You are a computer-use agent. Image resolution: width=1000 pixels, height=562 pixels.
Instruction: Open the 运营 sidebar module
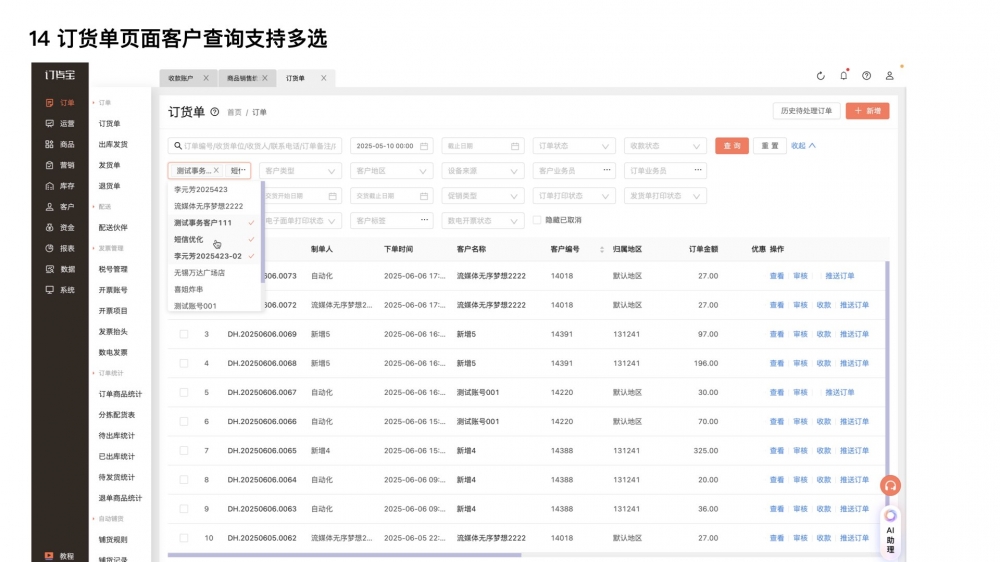(x=60, y=124)
